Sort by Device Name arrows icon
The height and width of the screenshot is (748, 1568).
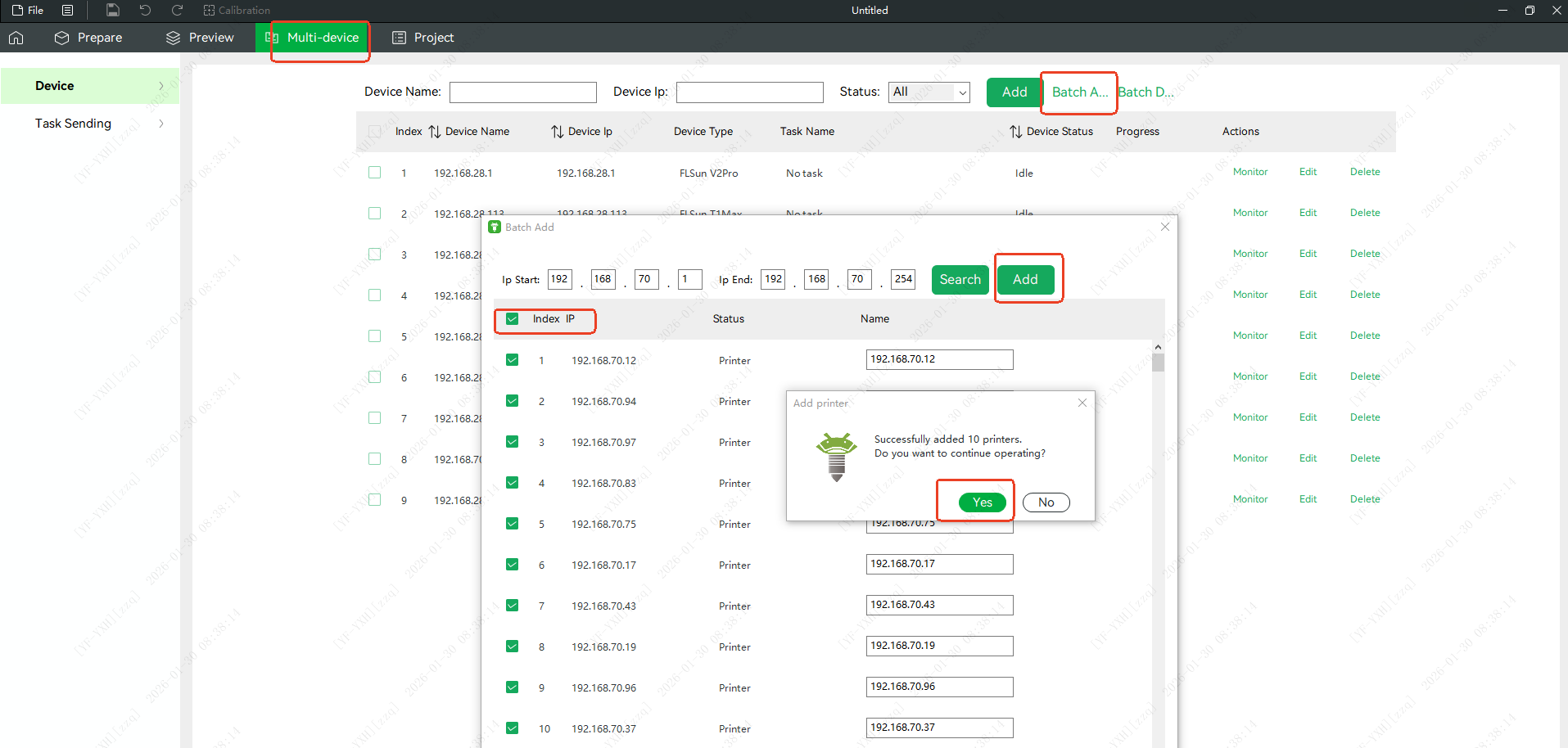point(435,132)
